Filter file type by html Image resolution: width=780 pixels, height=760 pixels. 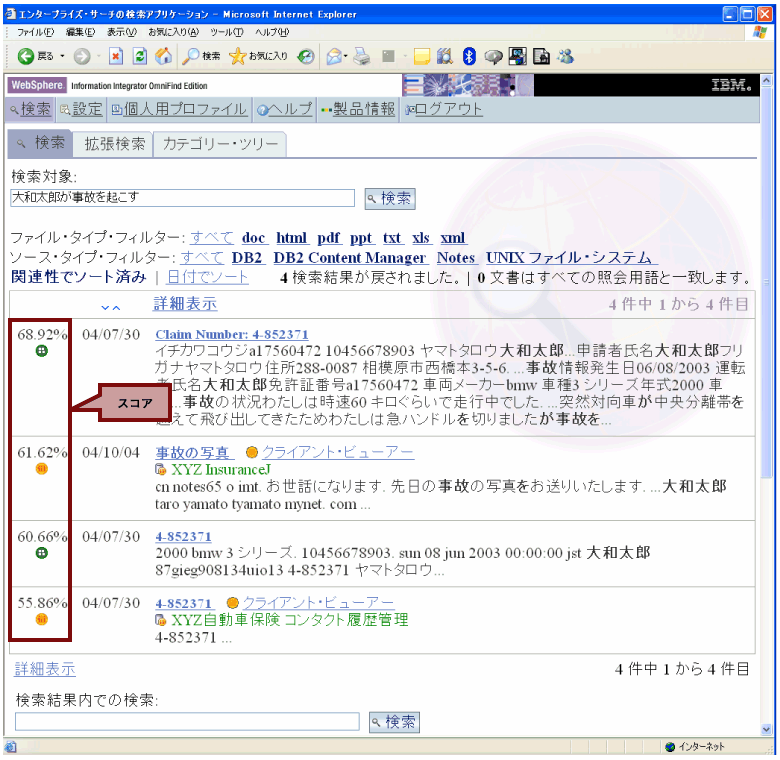click(x=292, y=238)
